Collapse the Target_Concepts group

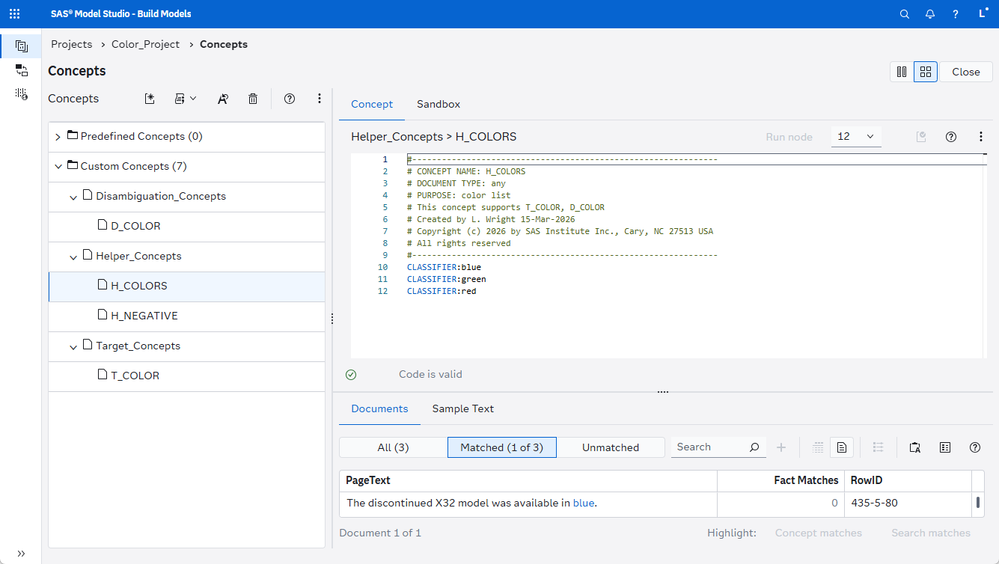click(73, 347)
